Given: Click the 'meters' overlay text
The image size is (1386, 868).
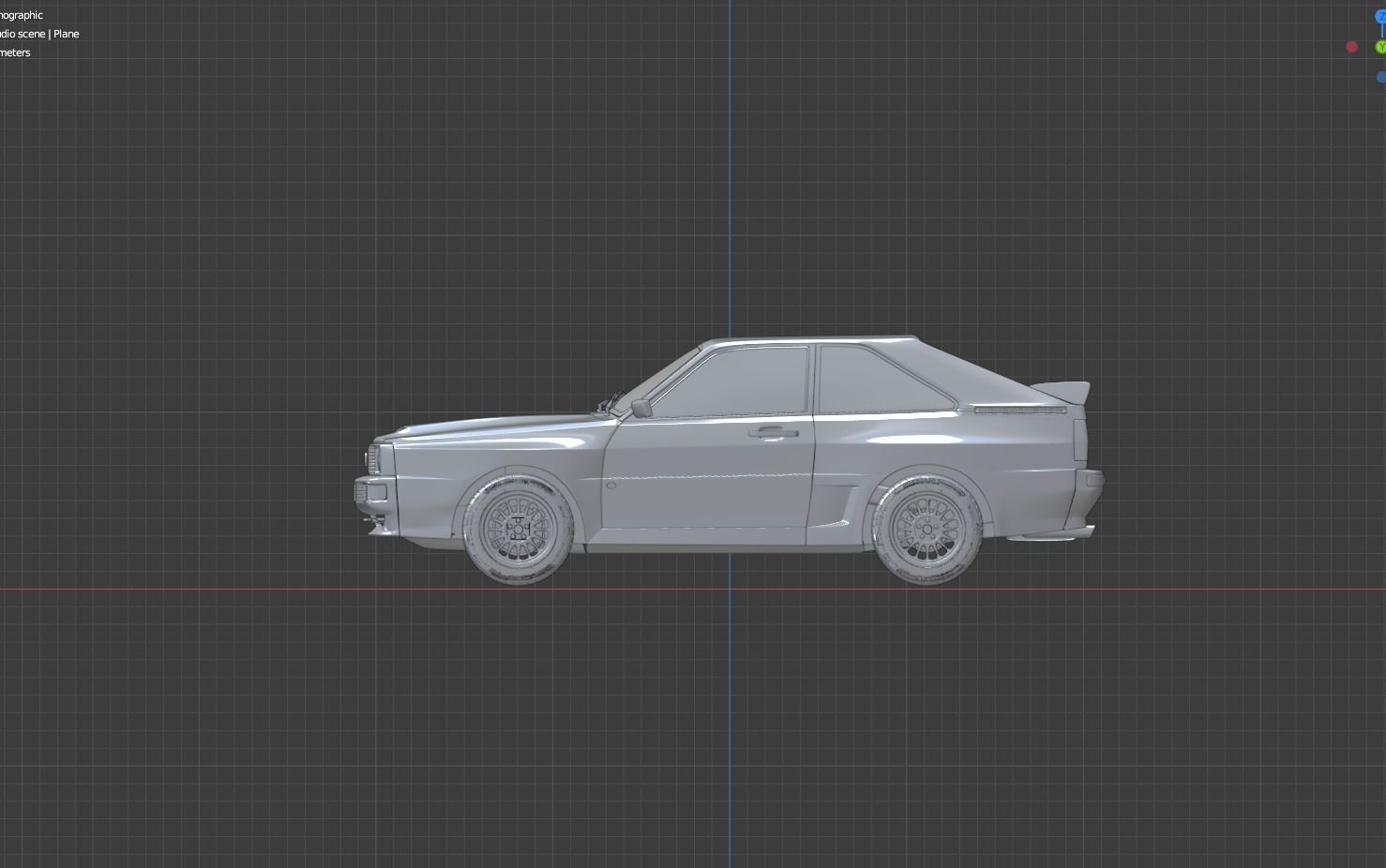Looking at the screenshot, I should 15,52.
